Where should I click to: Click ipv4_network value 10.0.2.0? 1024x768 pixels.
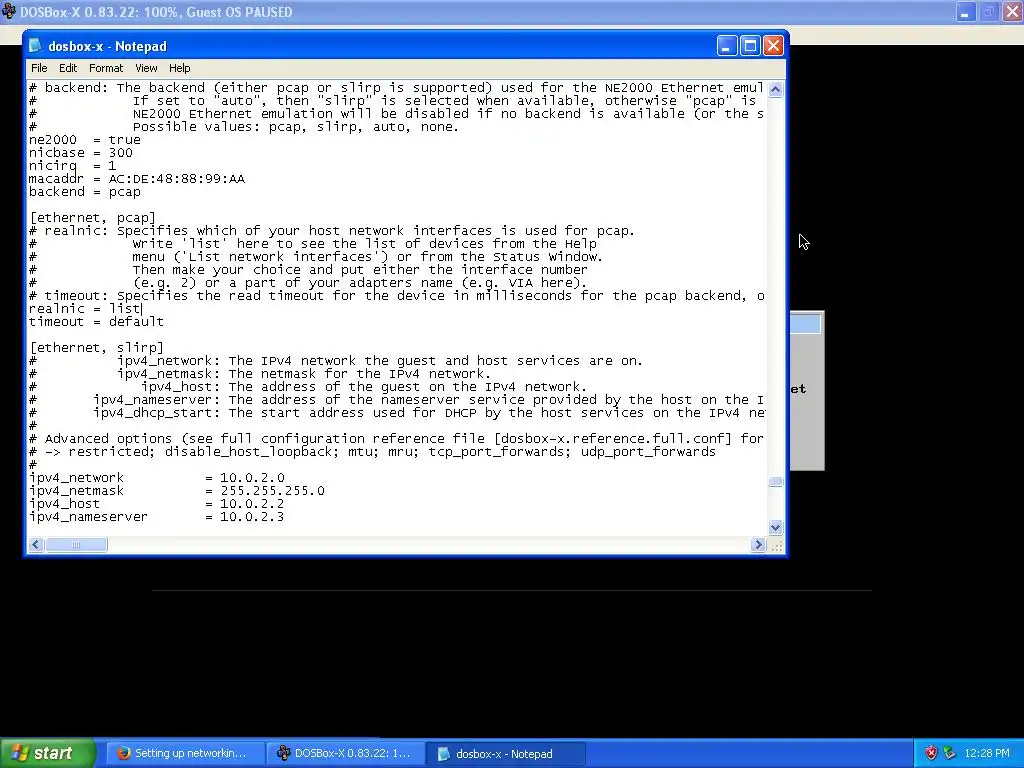[x=252, y=478]
